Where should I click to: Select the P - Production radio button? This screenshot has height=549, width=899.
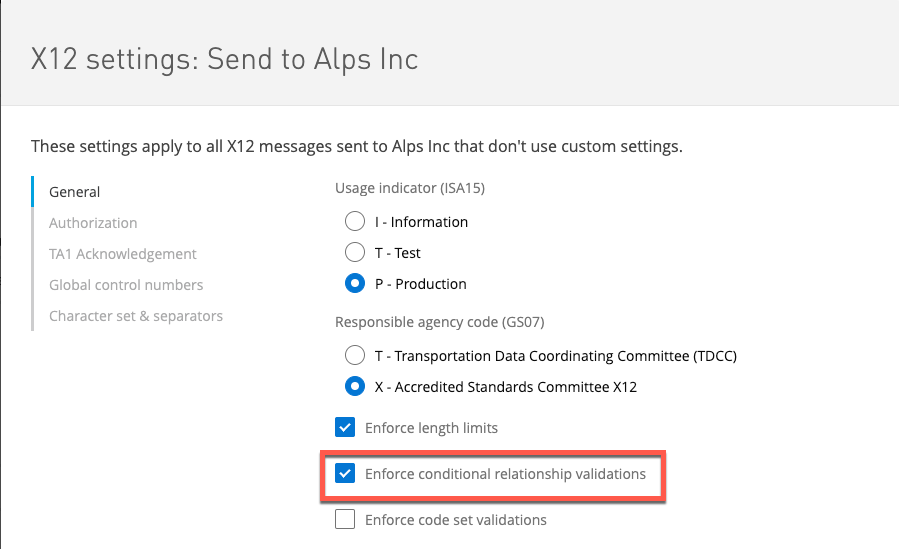tap(354, 284)
